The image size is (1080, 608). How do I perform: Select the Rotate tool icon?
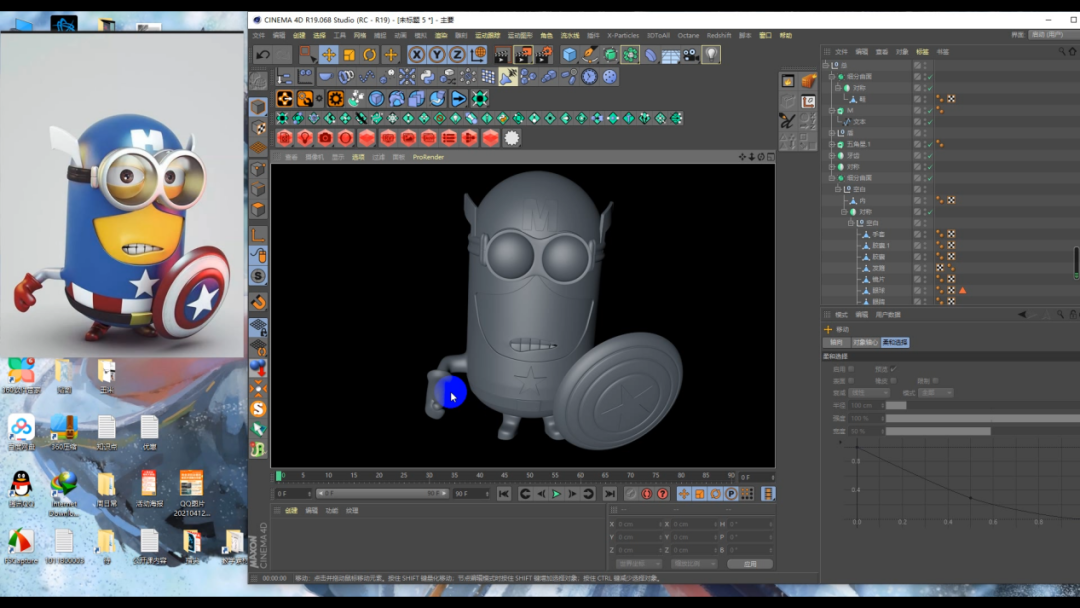(x=370, y=54)
